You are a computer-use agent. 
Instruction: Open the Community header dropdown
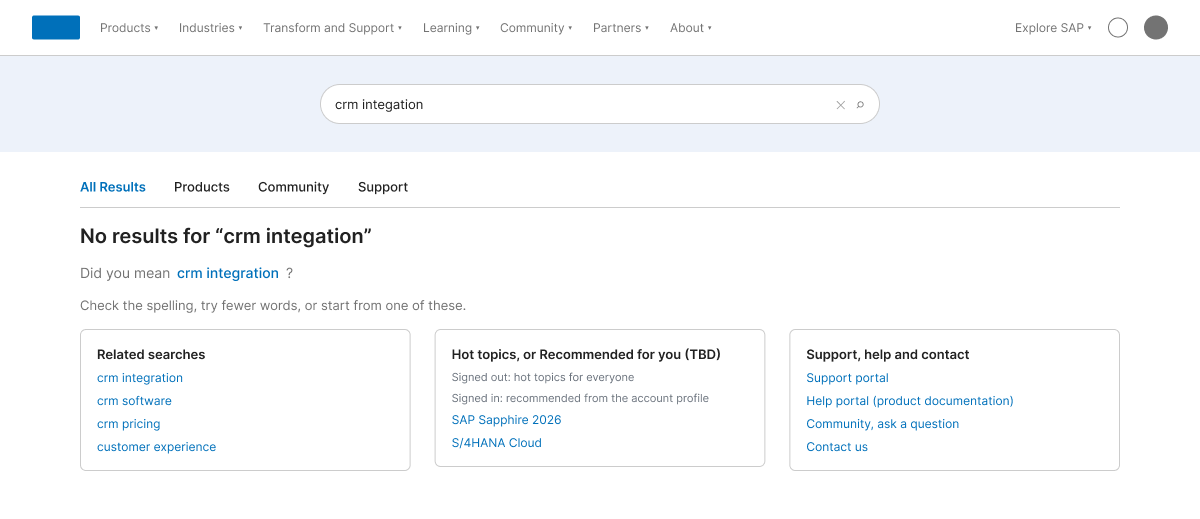tap(536, 28)
